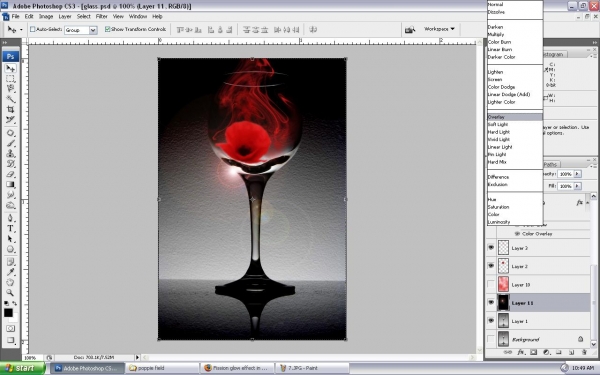Select the Magic Wand tool
This screenshot has height=375, width=600.
click(x=10, y=99)
